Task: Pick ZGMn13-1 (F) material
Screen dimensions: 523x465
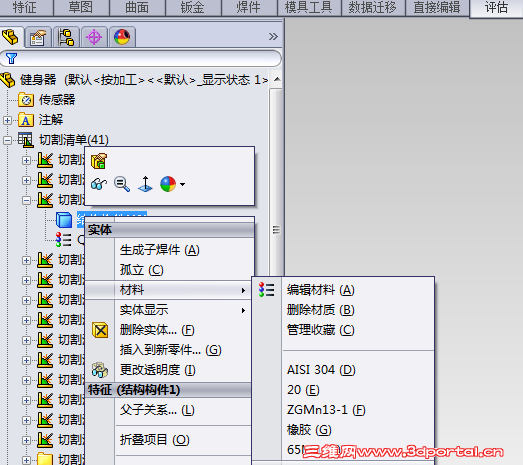Action: (x=326, y=410)
